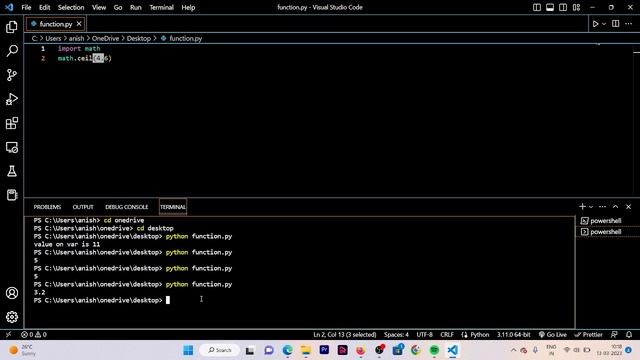This screenshot has width=640, height=360.
Task: Open the Go menu
Action: [118, 7]
